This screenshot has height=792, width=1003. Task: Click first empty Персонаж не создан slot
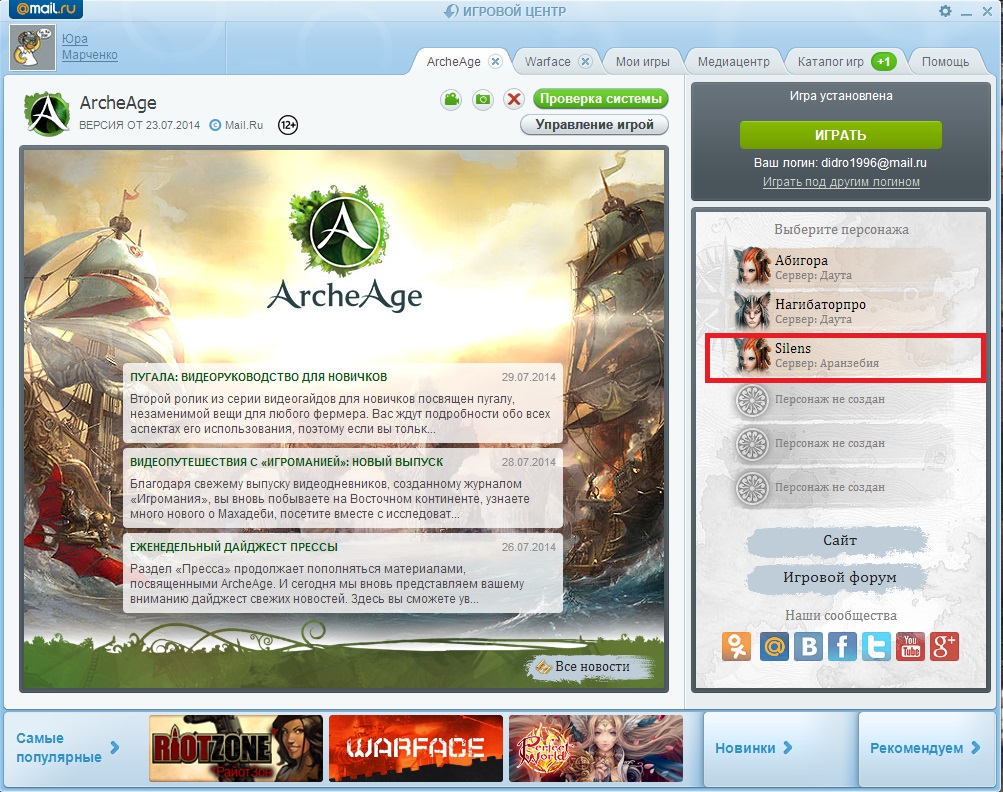tap(842, 399)
